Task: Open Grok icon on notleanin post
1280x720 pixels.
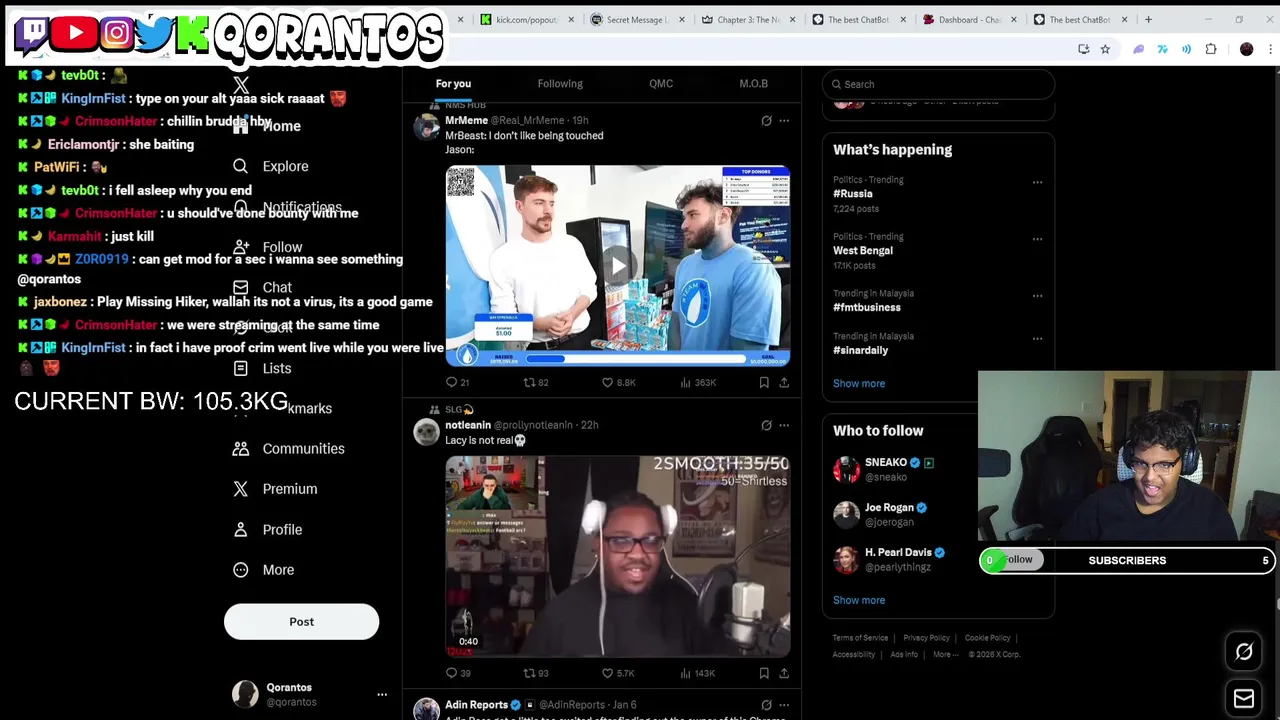Action: (766, 425)
